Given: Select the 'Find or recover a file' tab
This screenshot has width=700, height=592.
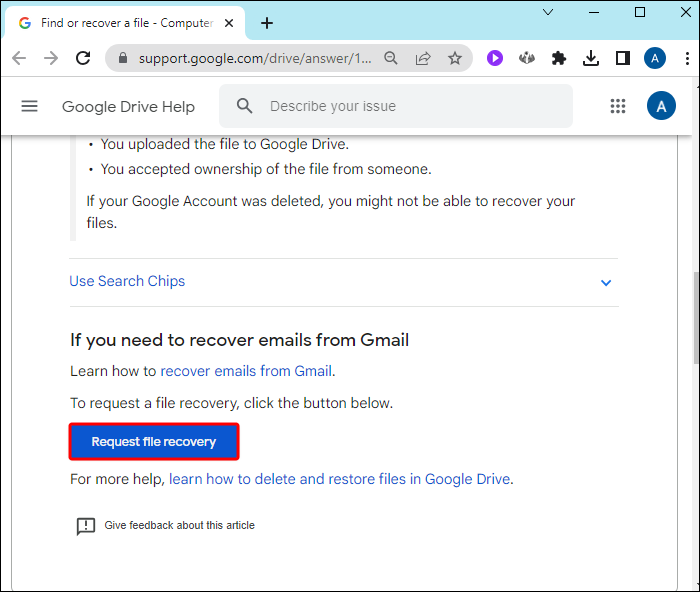Looking at the screenshot, I should 120,23.
